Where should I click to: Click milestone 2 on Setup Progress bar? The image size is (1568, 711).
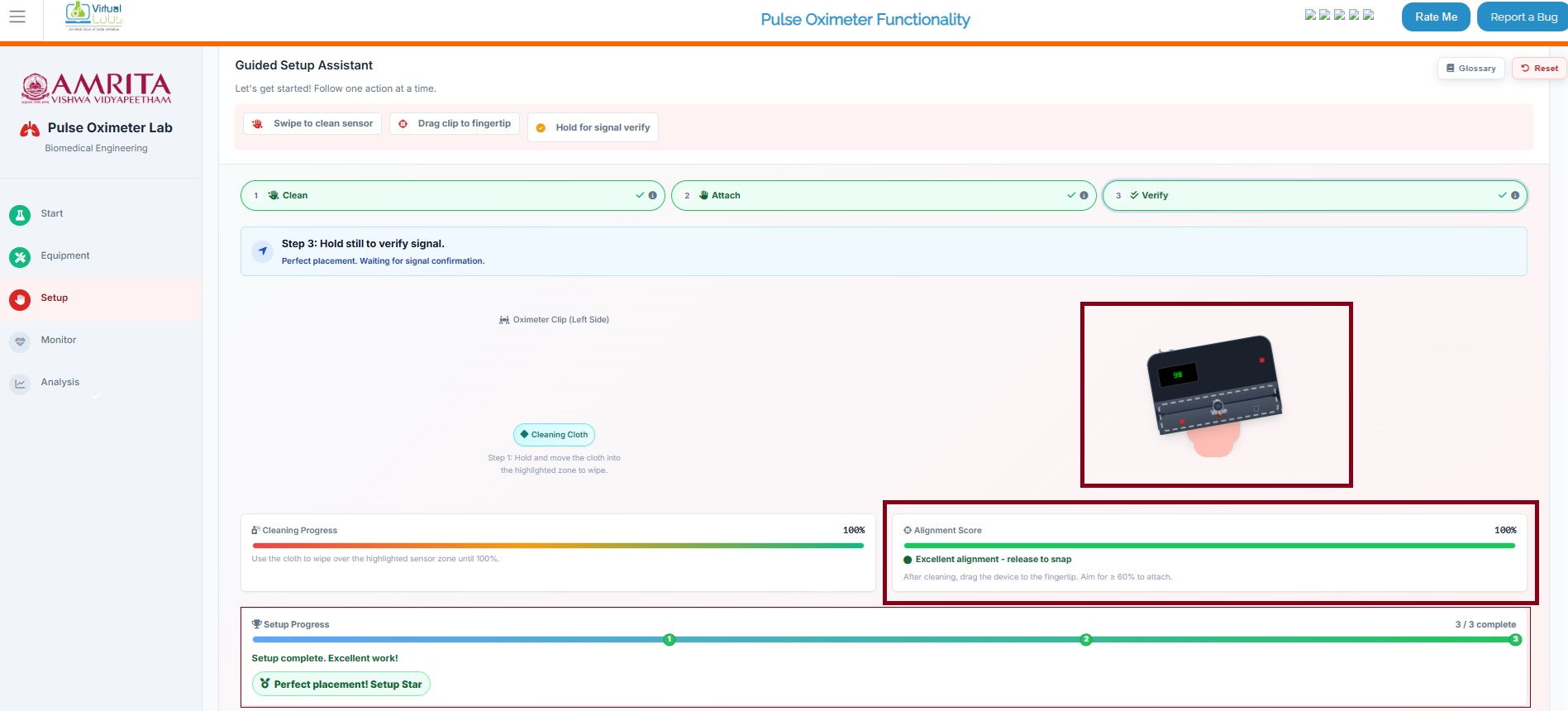click(x=1086, y=640)
